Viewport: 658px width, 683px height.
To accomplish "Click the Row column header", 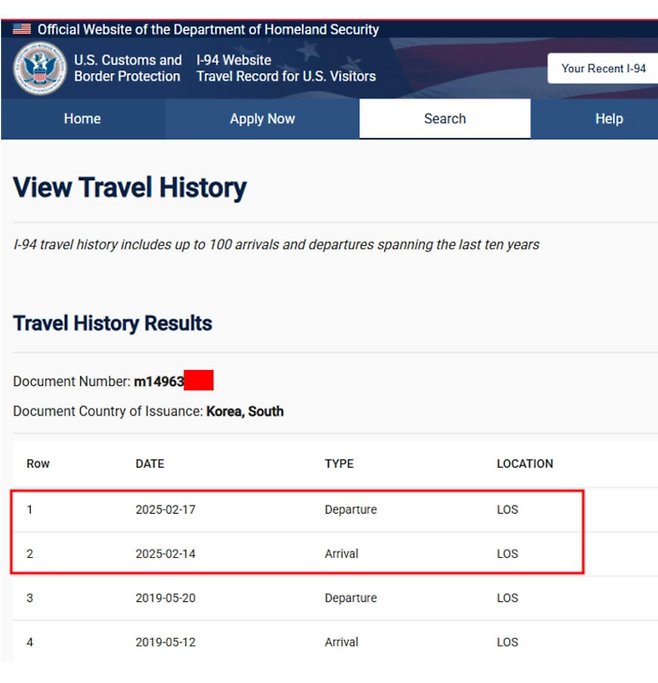I will [38, 464].
